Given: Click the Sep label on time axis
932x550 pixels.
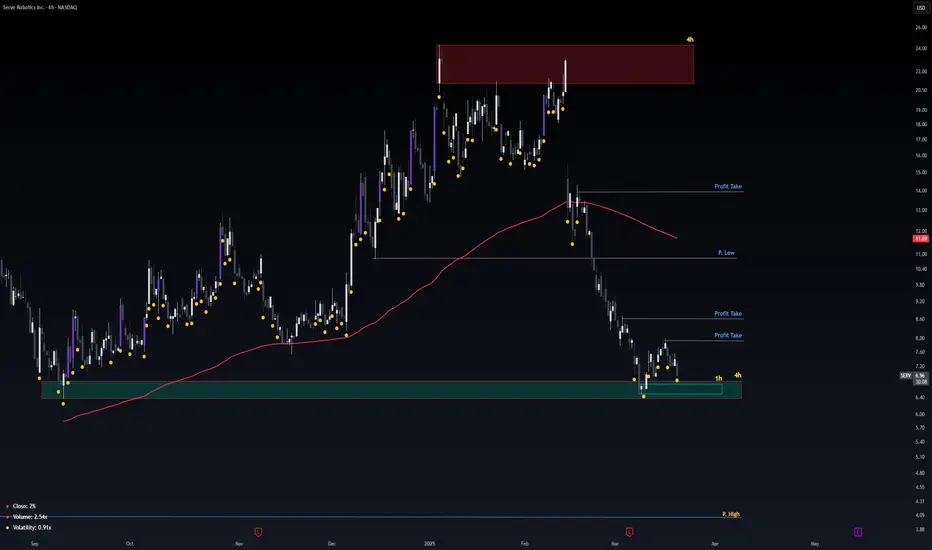Looking at the screenshot, I should [34, 543].
